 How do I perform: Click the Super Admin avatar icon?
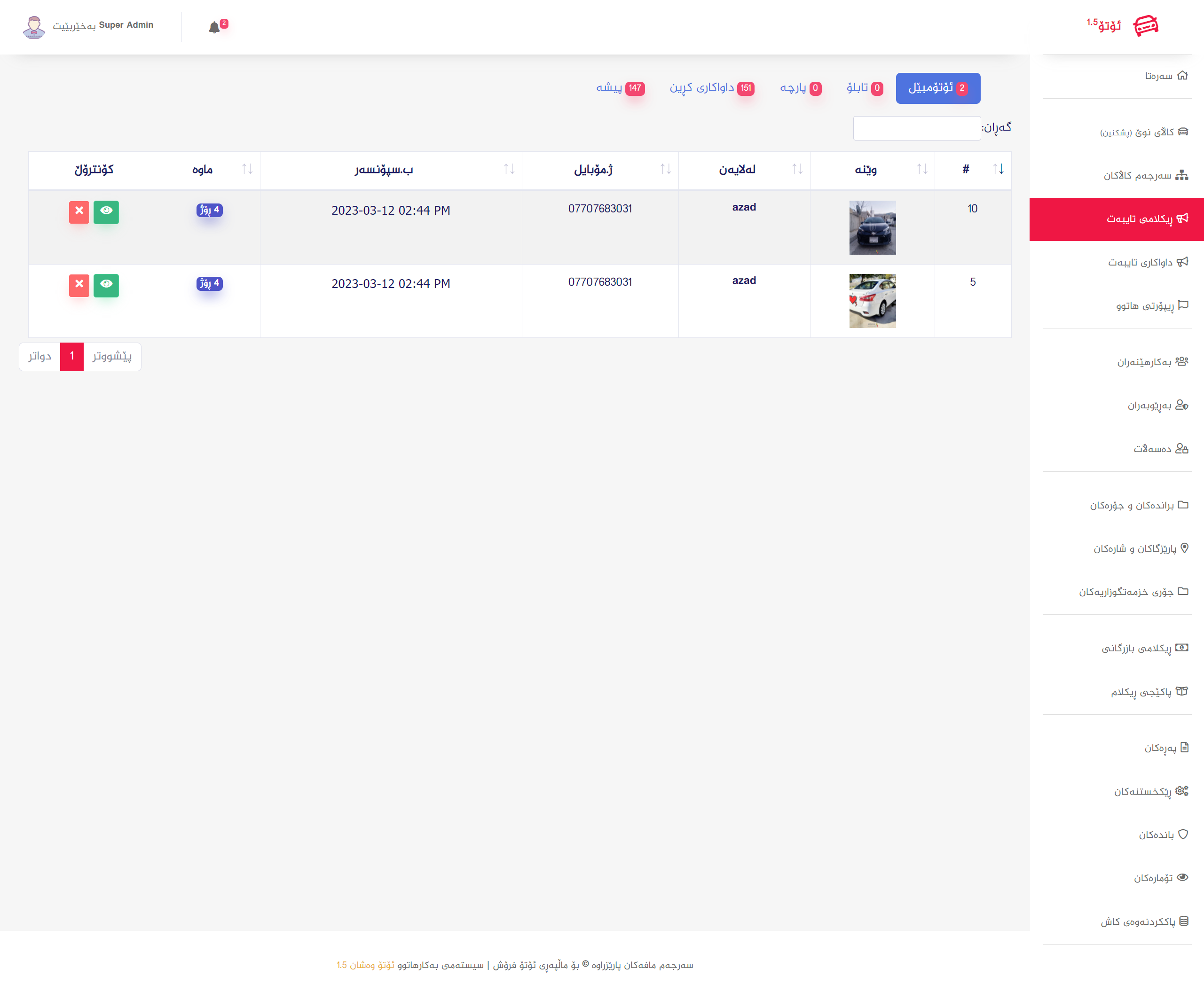(34, 27)
